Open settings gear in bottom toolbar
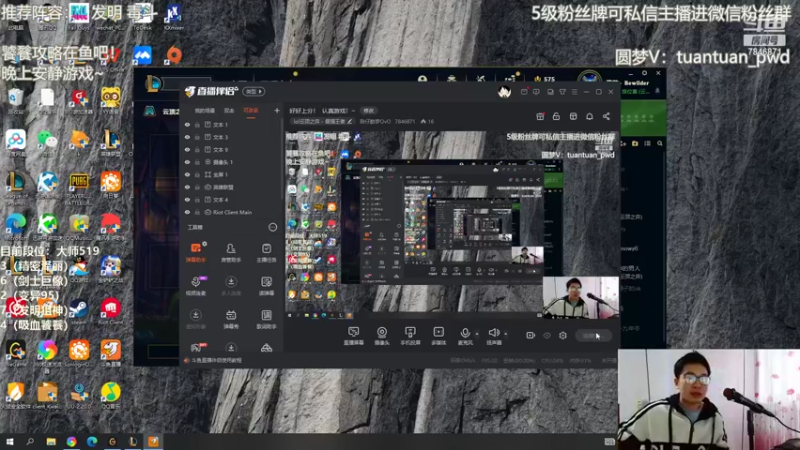800x450 pixels. 563,335
